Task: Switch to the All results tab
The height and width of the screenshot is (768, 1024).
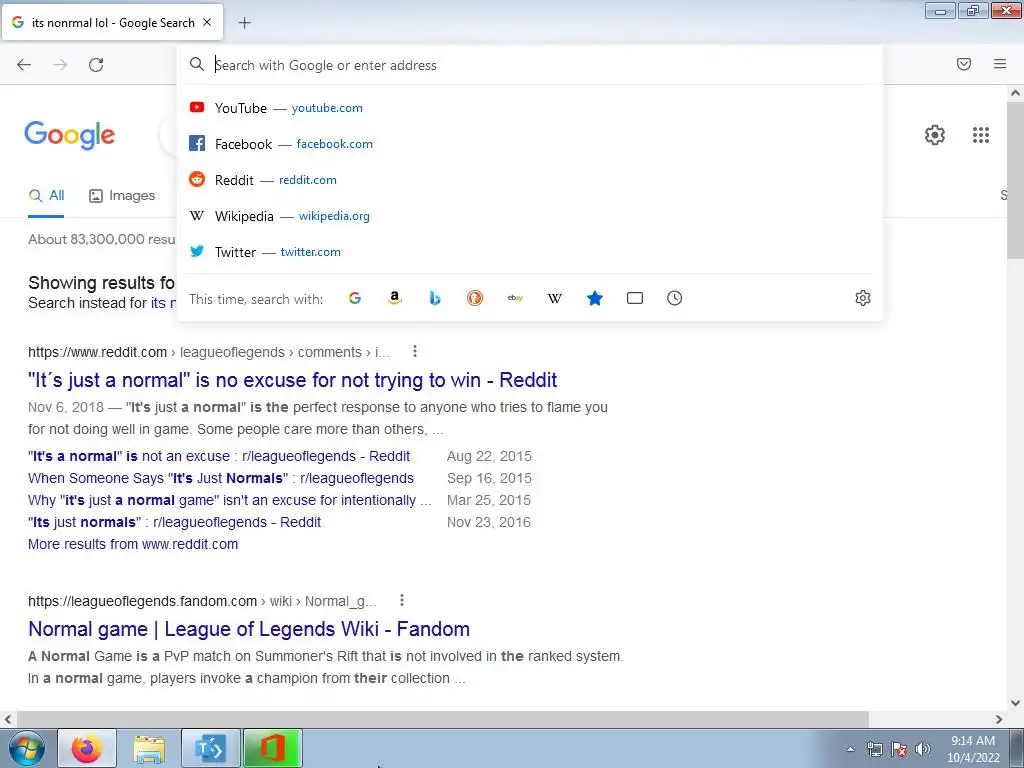Action: pos(46,195)
